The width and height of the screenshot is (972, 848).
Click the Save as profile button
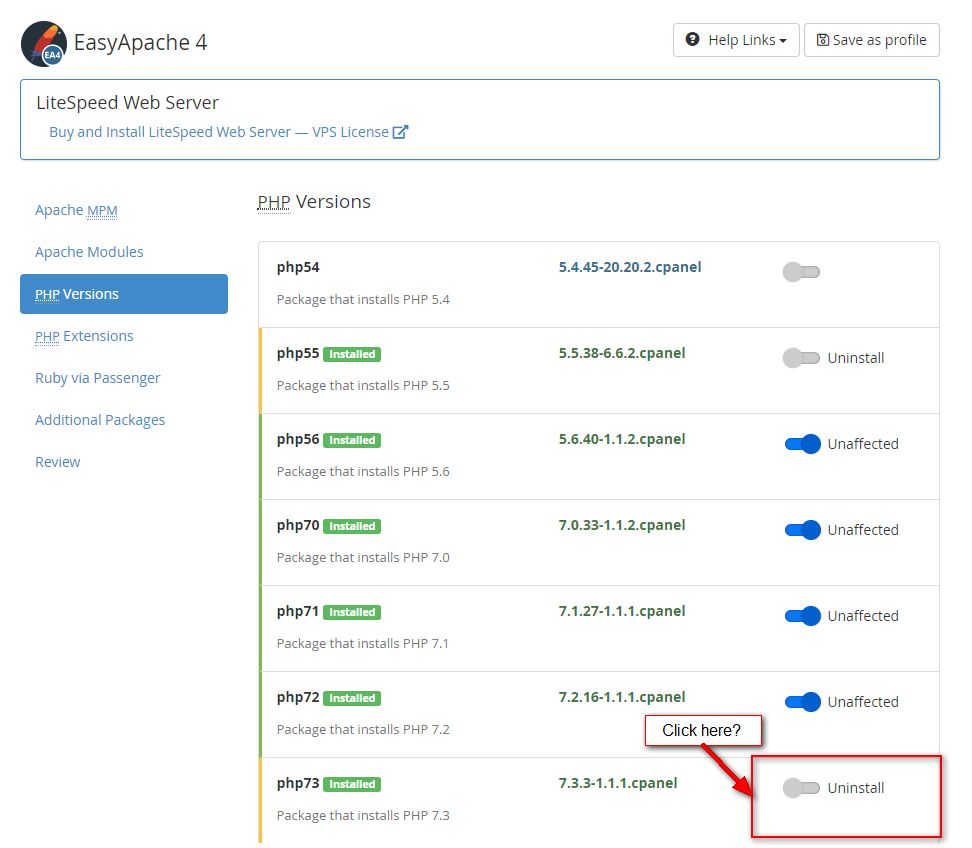tap(872, 40)
